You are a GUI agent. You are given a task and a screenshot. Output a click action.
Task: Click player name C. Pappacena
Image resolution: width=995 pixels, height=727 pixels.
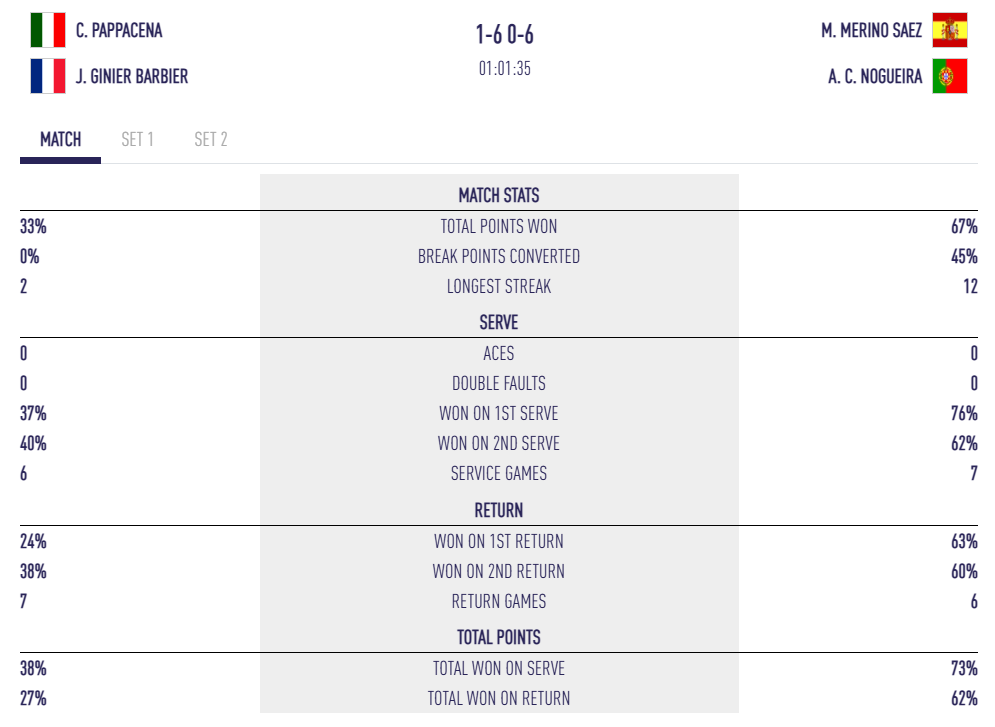(119, 31)
